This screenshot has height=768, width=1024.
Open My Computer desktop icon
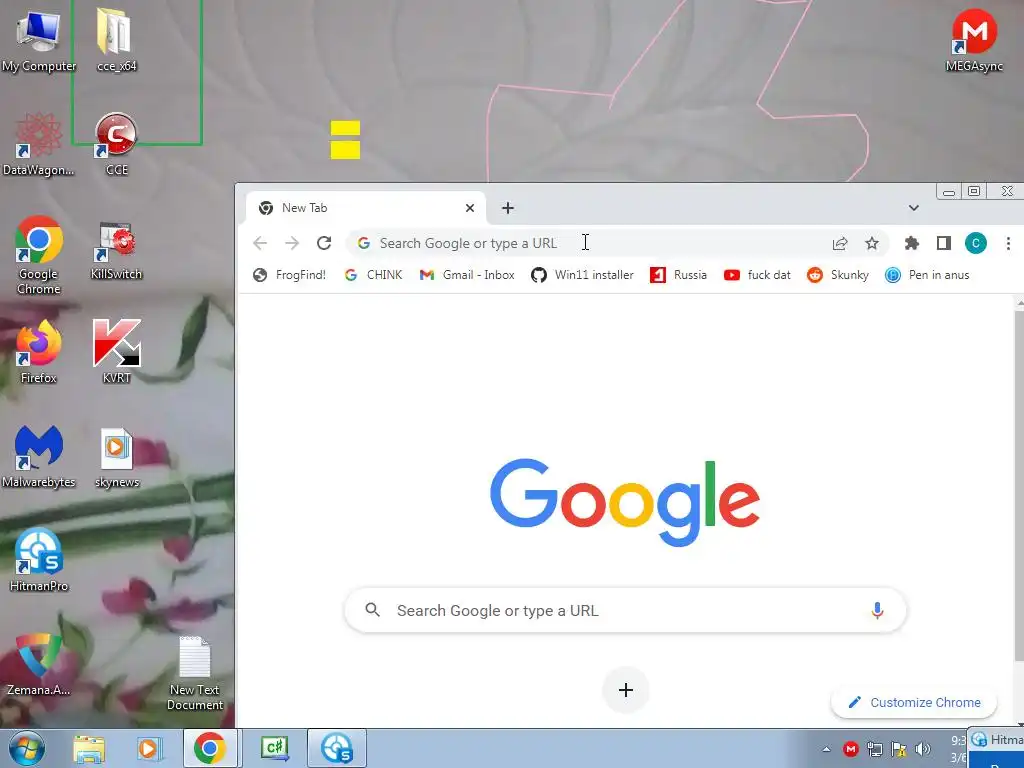[x=38, y=39]
